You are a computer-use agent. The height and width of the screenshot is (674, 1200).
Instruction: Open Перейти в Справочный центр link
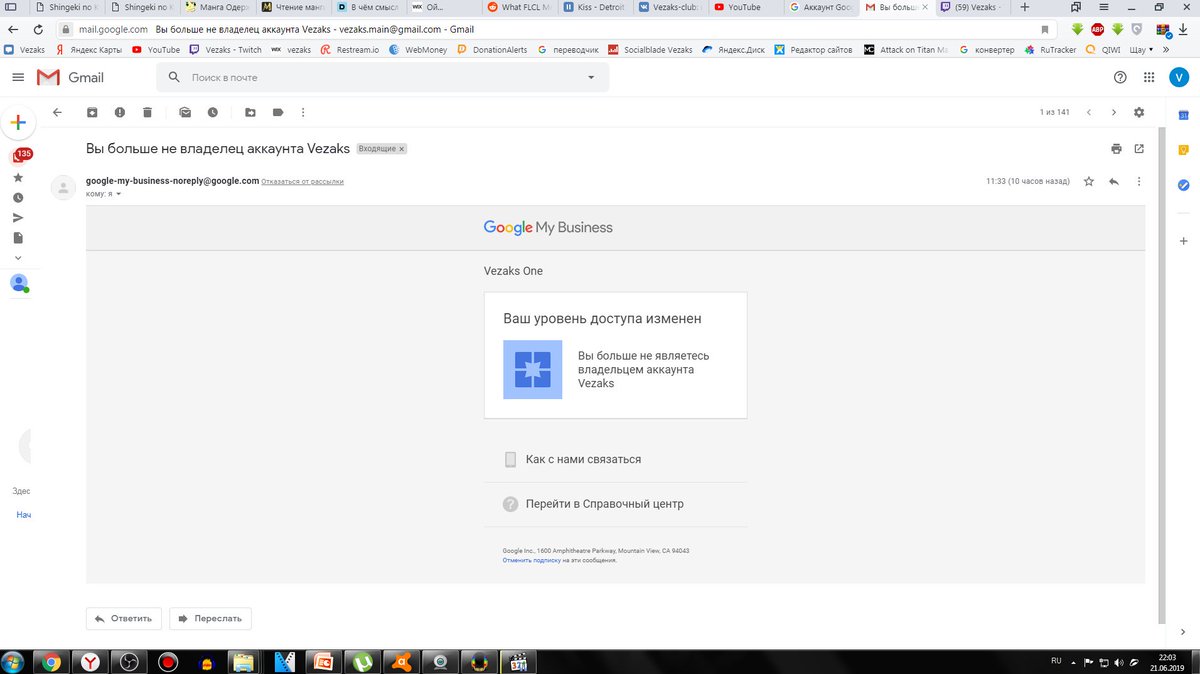click(x=605, y=504)
